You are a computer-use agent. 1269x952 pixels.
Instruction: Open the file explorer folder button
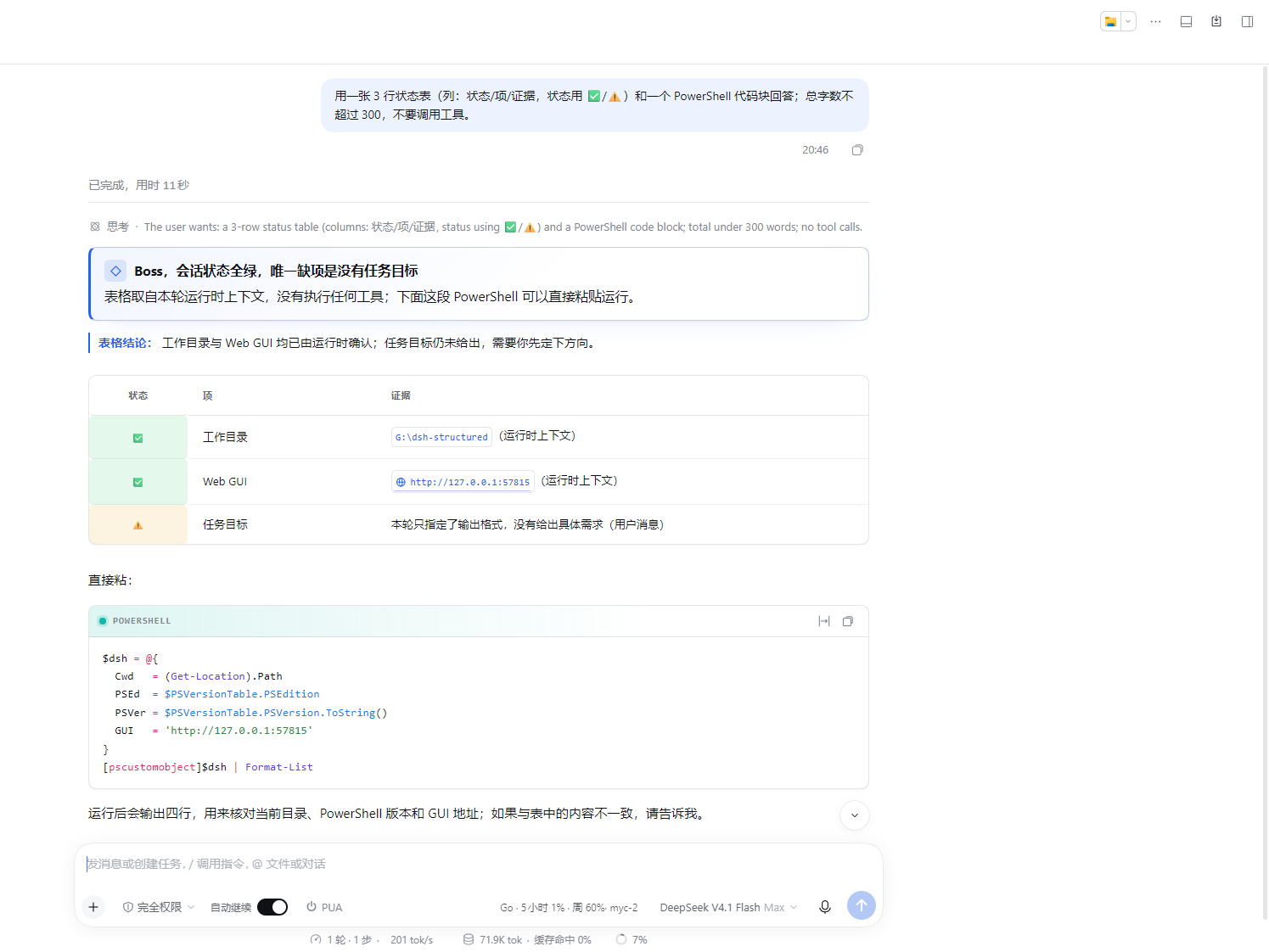coord(1110,22)
